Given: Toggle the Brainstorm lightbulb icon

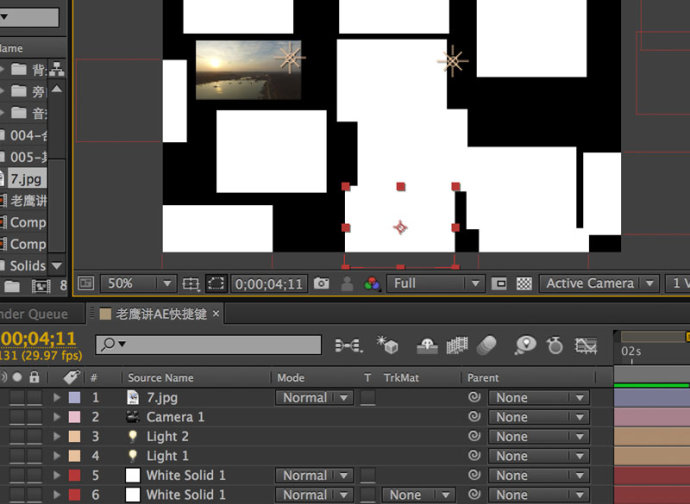Looking at the screenshot, I should point(525,345).
